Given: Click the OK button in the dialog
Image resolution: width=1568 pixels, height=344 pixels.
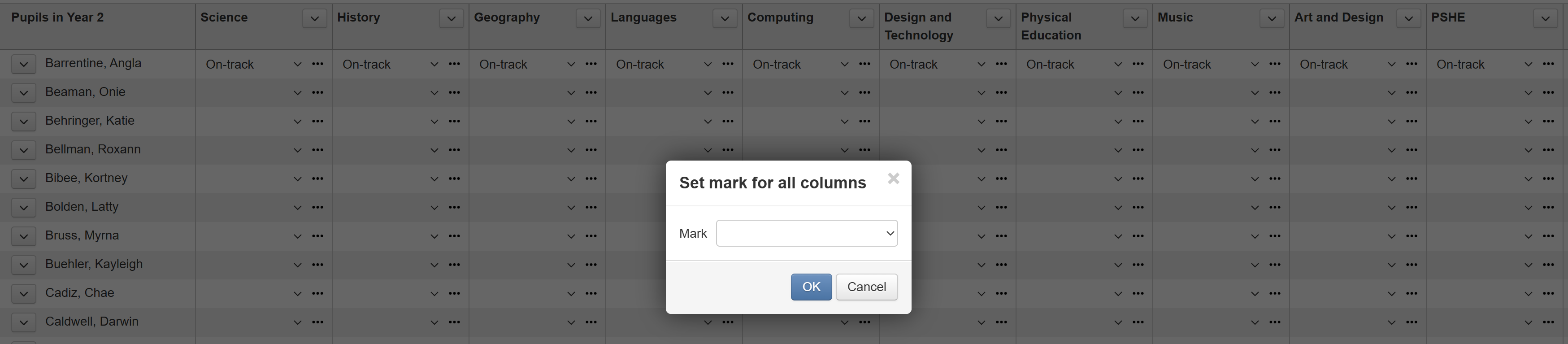Looking at the screenshot, I should pyautogui.click(x=811, y=287).
